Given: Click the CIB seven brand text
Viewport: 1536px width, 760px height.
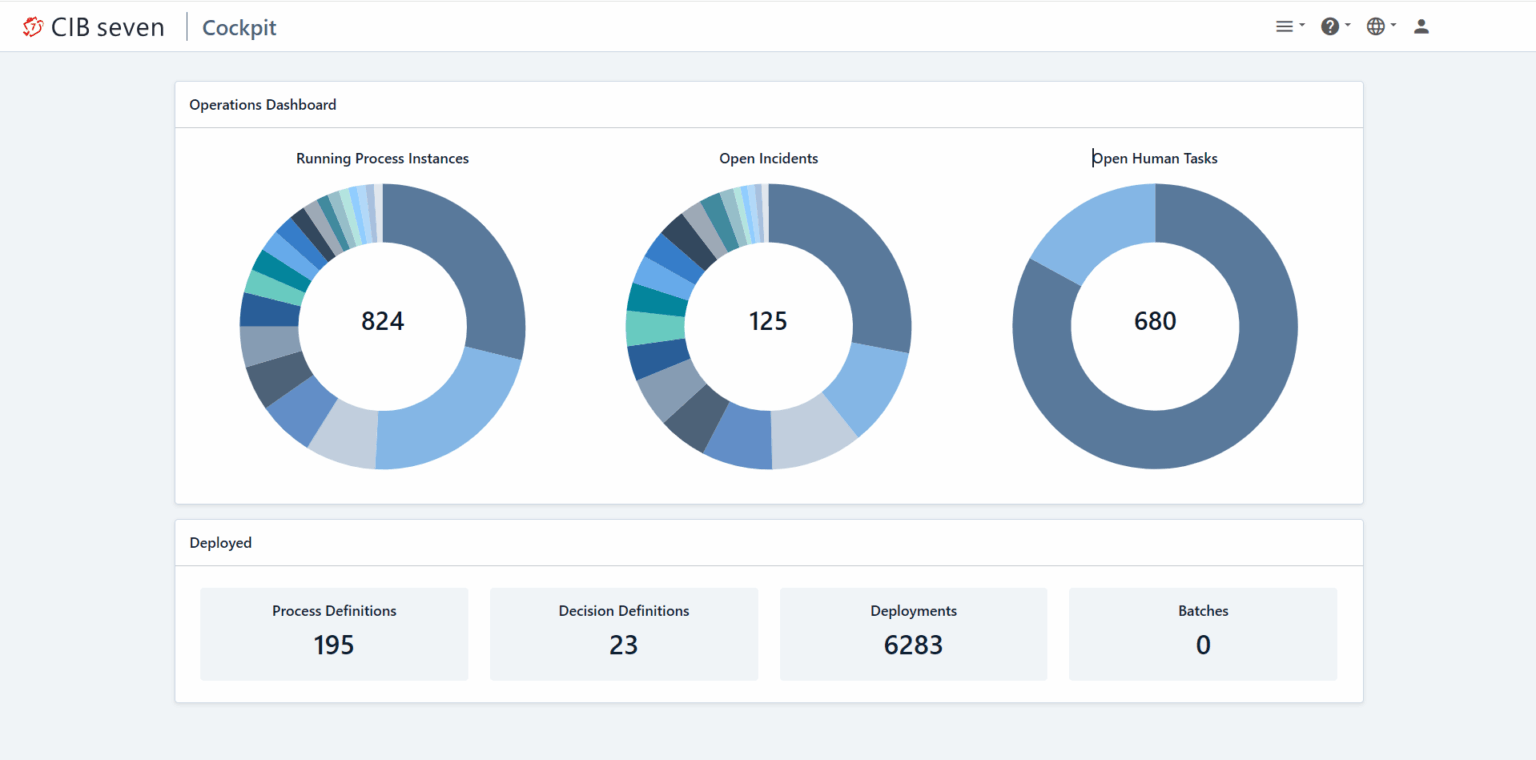Looking at the screenshot, I should pyautogui.click(x=108, y=28).
